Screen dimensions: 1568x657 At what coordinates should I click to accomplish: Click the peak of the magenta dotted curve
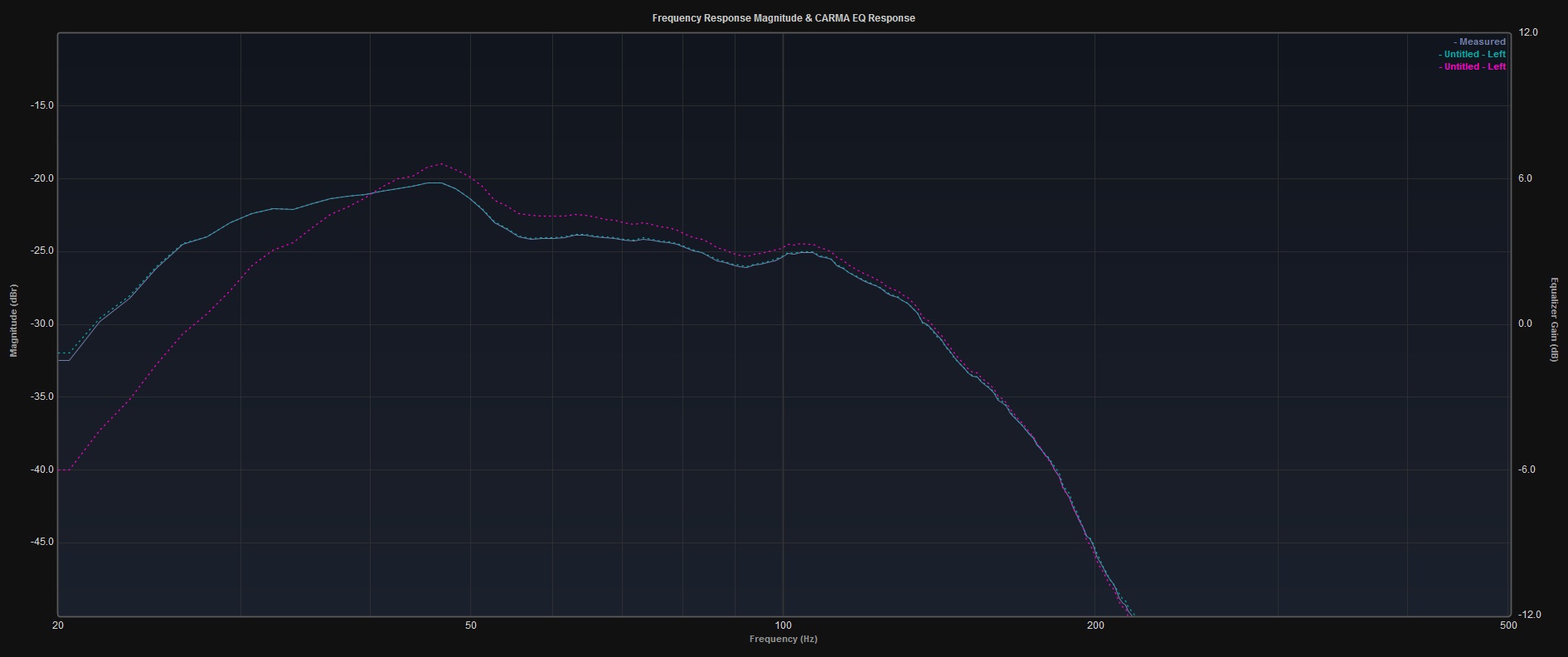click(439, 163)
